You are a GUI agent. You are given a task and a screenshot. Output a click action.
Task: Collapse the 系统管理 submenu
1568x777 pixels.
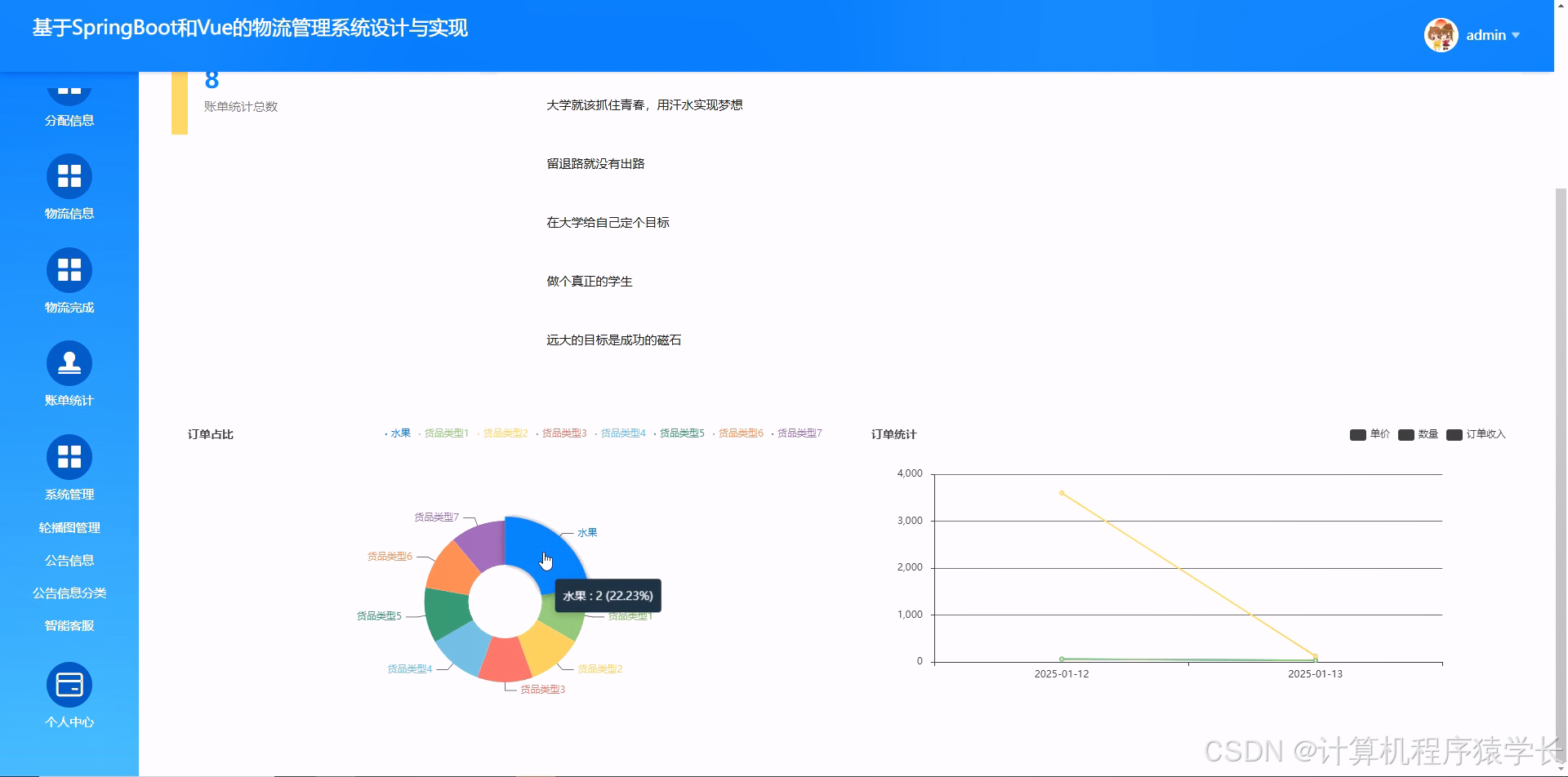[x=69, y=494]
